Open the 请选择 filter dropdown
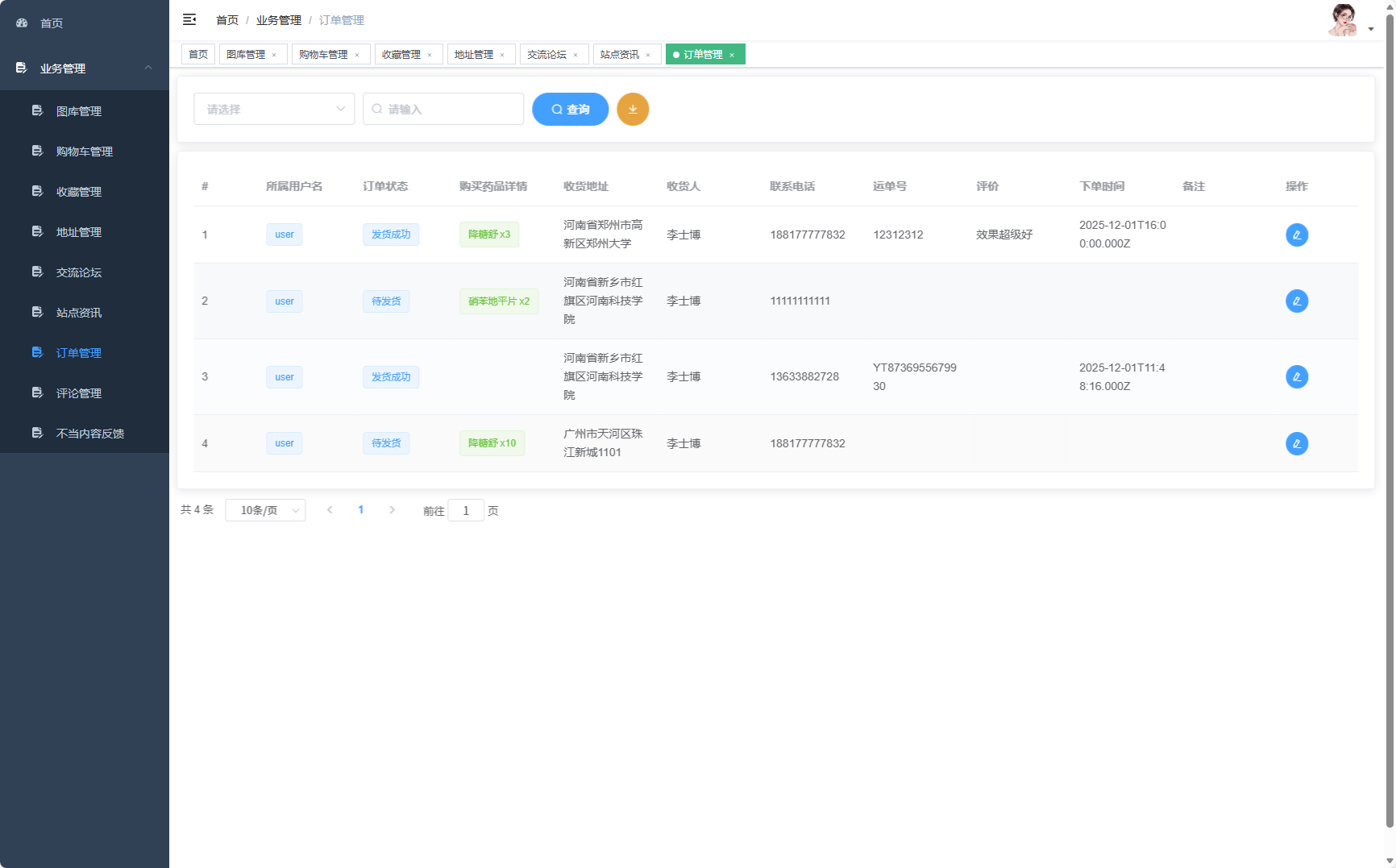This screenshot has height=868, width=1396. (x=273, y=110)
